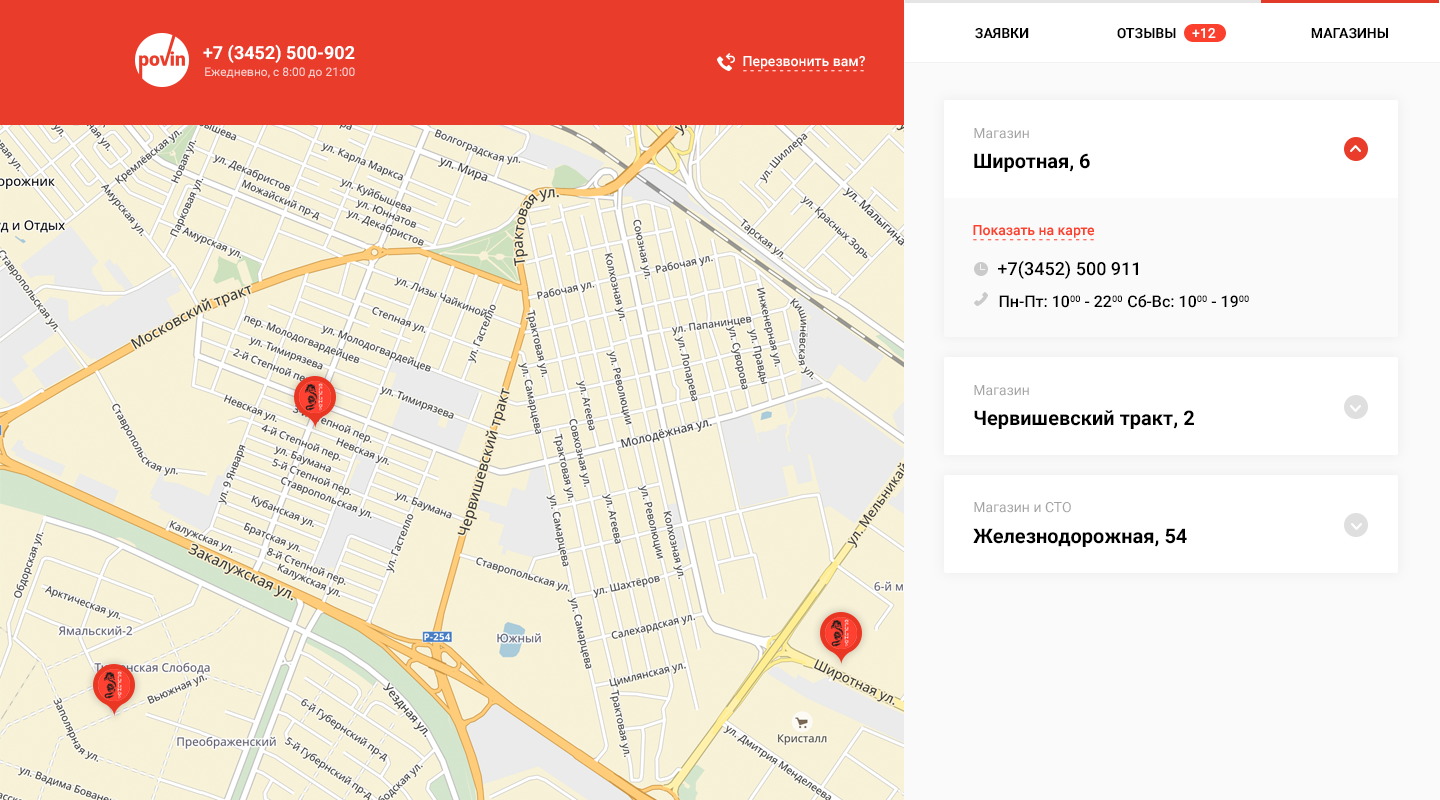Click the Червишевский тракт, 2 store title
Image resolution: width=1440 pixels, height=800 pixels.
1084,418
